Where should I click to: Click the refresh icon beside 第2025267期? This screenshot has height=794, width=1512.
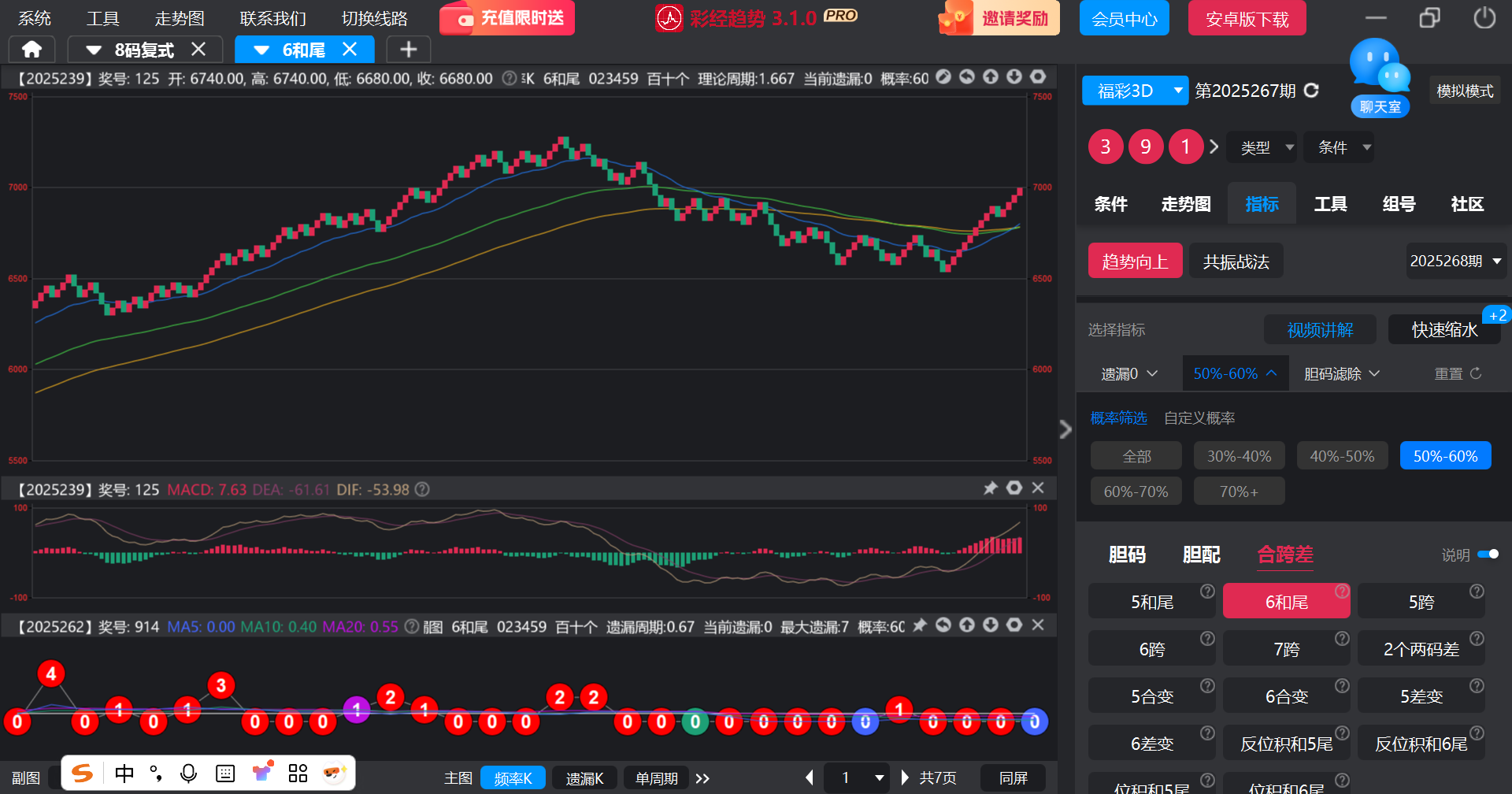coord(1311,91)
